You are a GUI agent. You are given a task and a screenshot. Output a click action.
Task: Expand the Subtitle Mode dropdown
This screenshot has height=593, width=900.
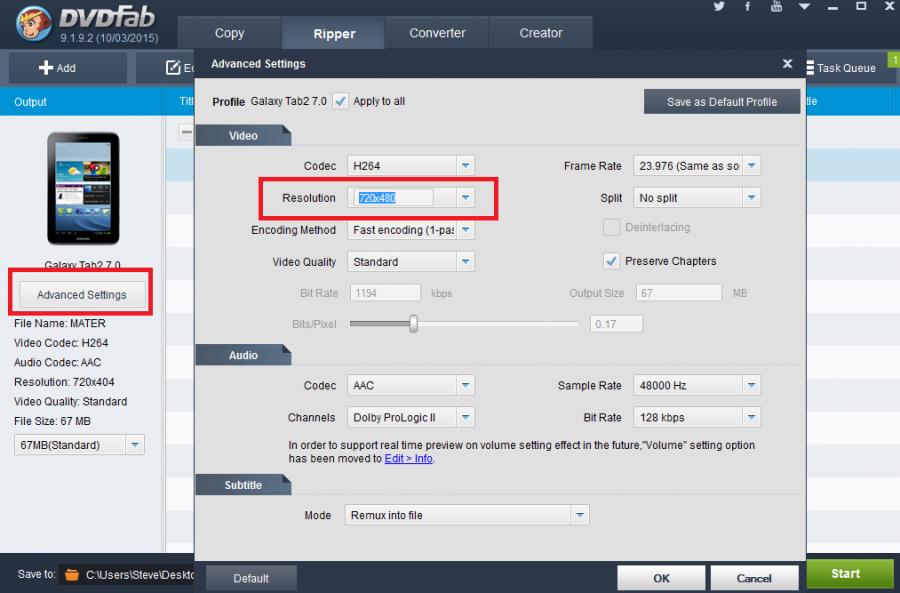point(579,515)
